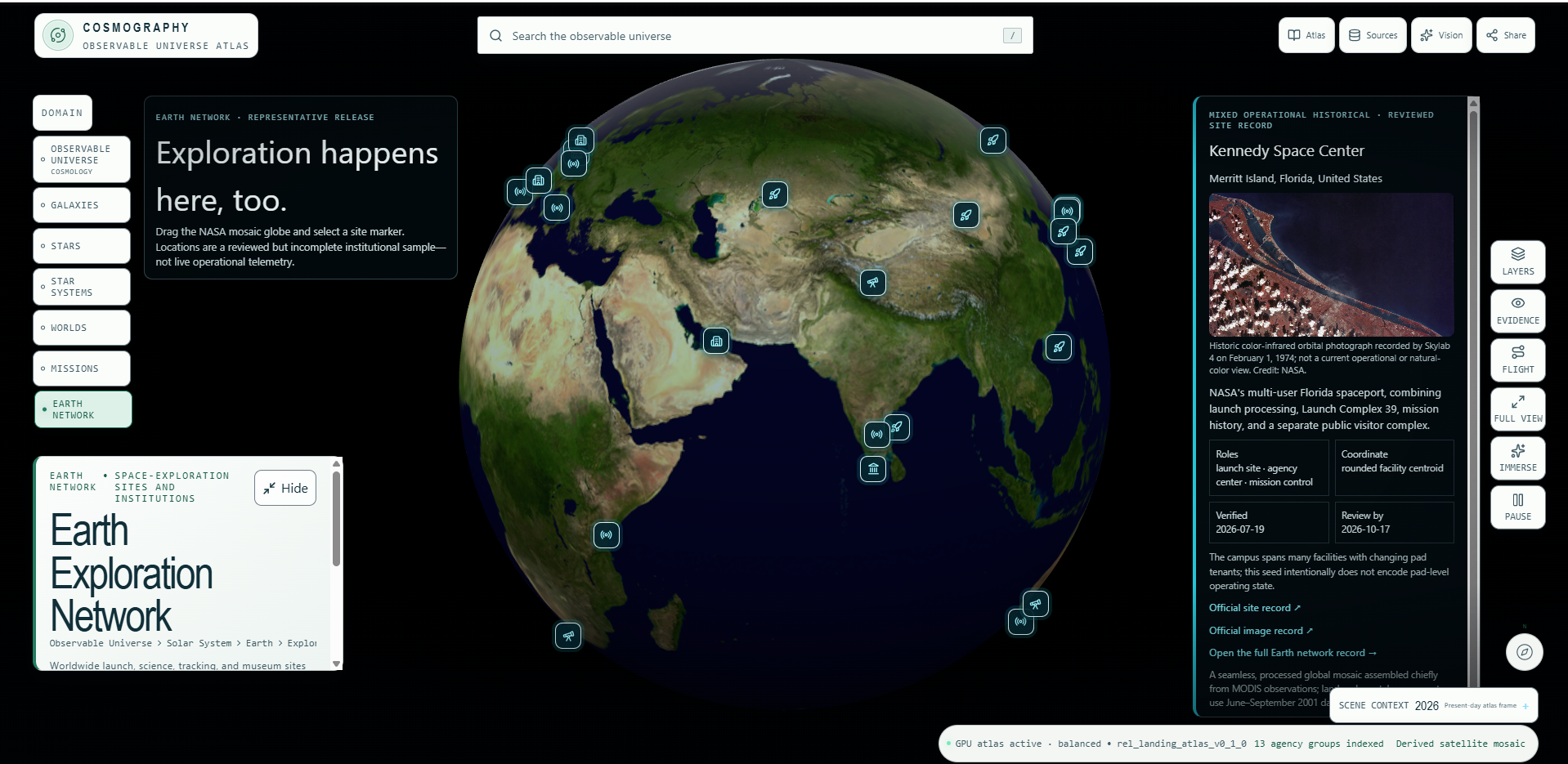
Task: Select the Missions domain item
Action: point(82,369)
